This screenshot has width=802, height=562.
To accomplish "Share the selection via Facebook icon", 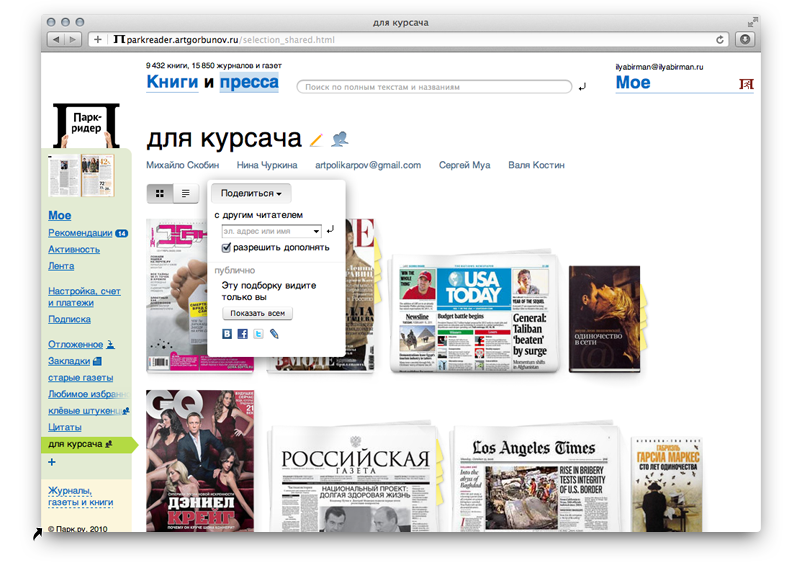I will pyautogui.click(x=242, y=334).
